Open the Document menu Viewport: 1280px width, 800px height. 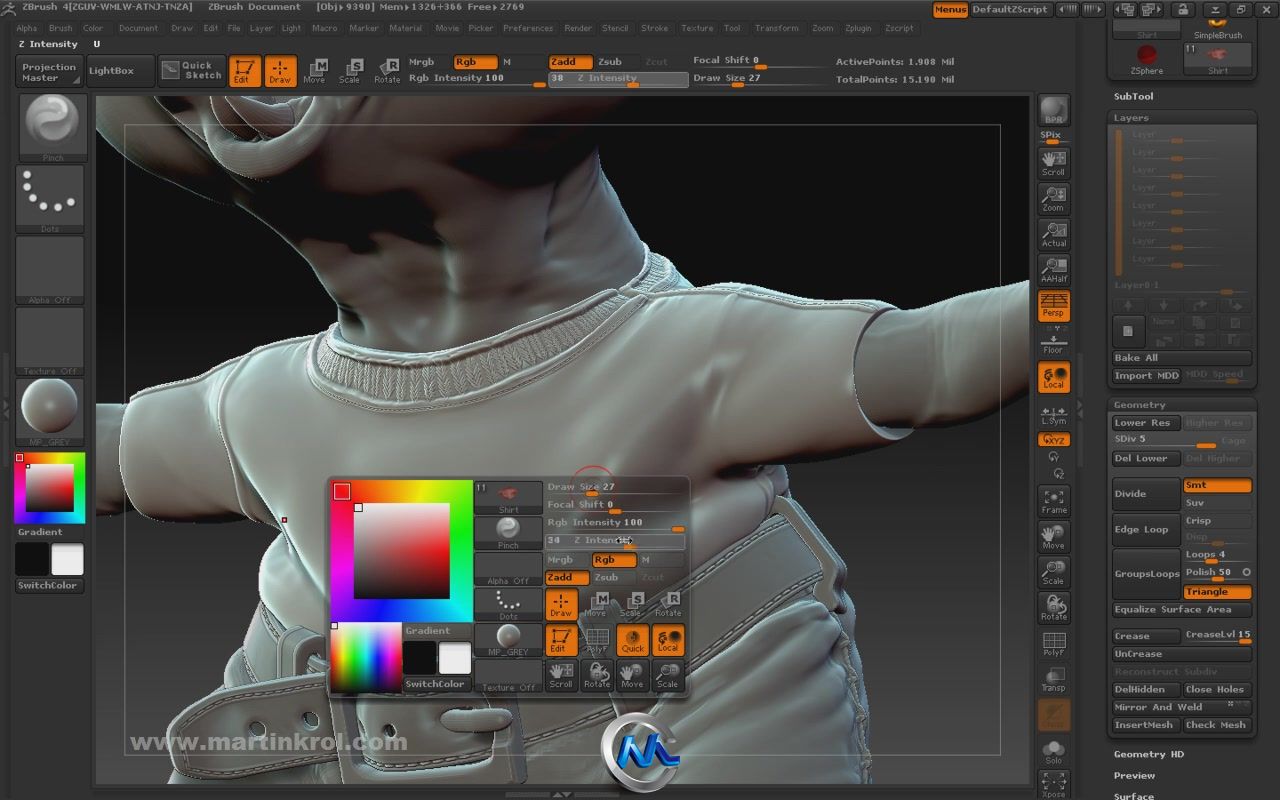(x=138, y=28)
